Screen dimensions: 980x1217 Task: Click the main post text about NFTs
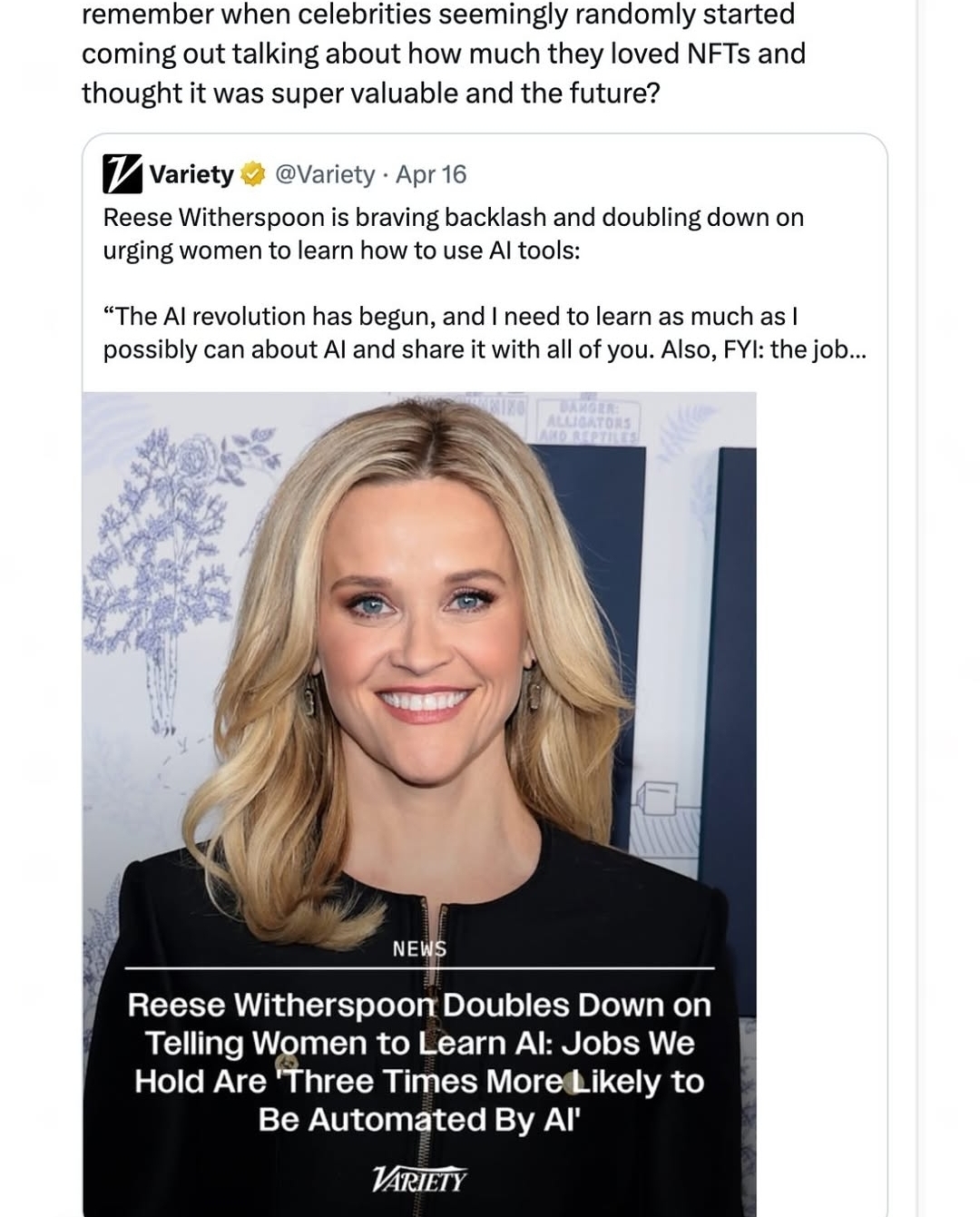pos(444,54)
